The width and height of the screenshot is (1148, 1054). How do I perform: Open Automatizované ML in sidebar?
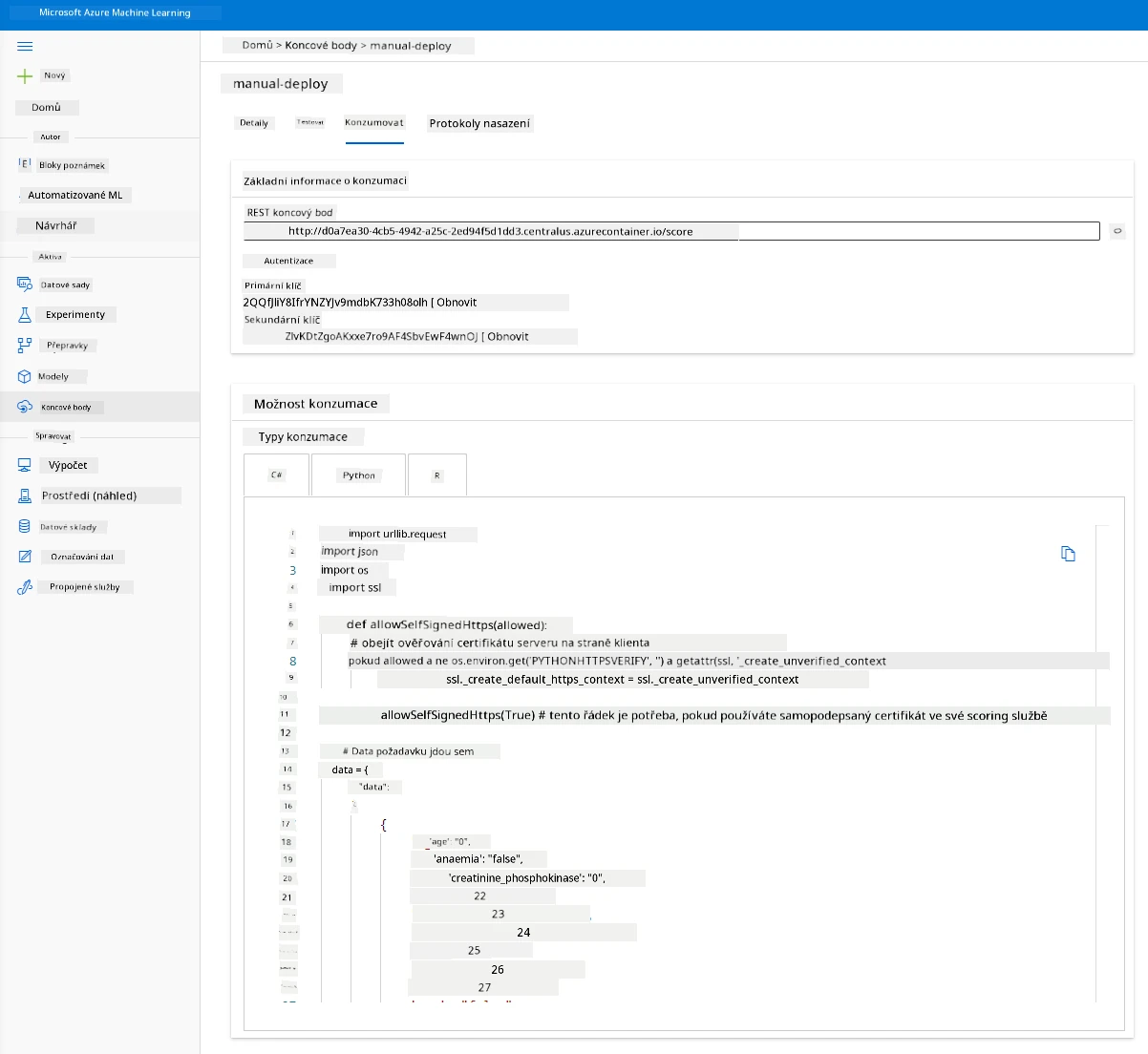tap(75, 195)
